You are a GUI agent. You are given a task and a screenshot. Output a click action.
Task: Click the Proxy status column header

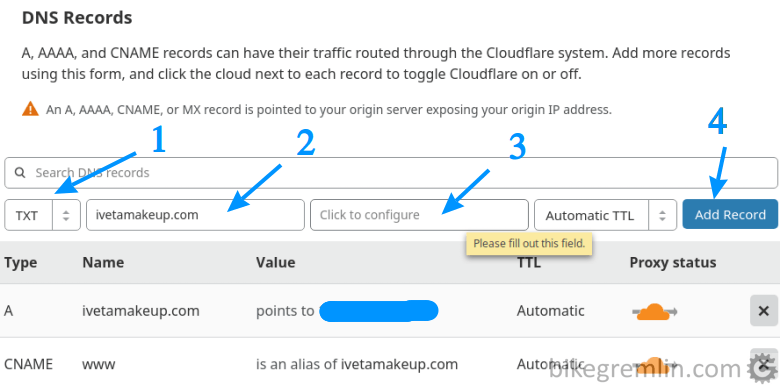pyautogui.click(x=673, y=262)
